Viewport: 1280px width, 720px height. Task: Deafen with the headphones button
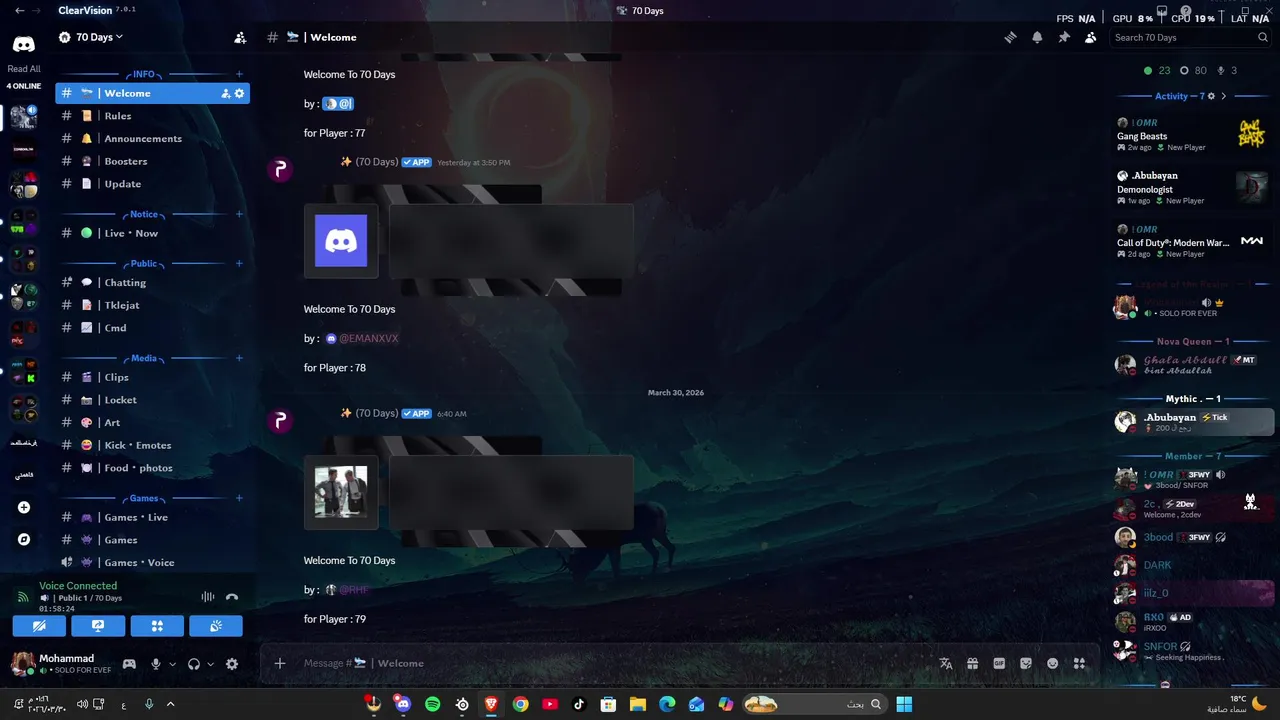[194, 664]
